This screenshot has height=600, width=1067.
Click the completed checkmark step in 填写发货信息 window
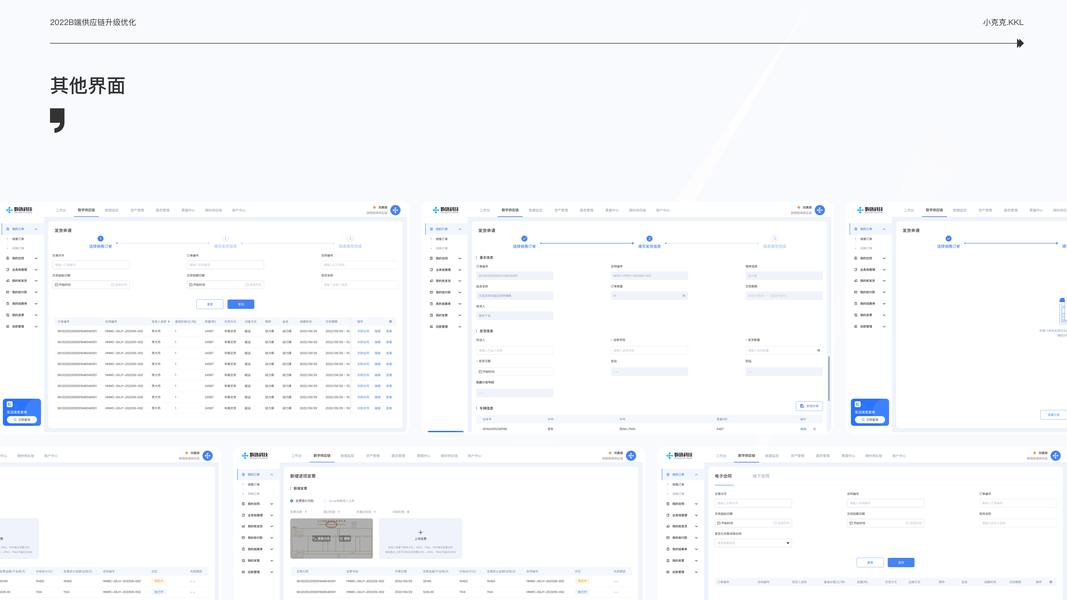525,239
